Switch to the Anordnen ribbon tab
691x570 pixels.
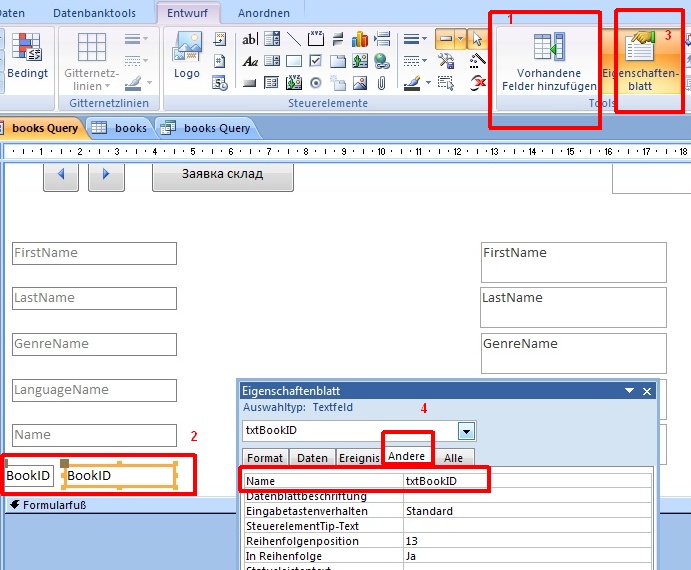[264, 13]
